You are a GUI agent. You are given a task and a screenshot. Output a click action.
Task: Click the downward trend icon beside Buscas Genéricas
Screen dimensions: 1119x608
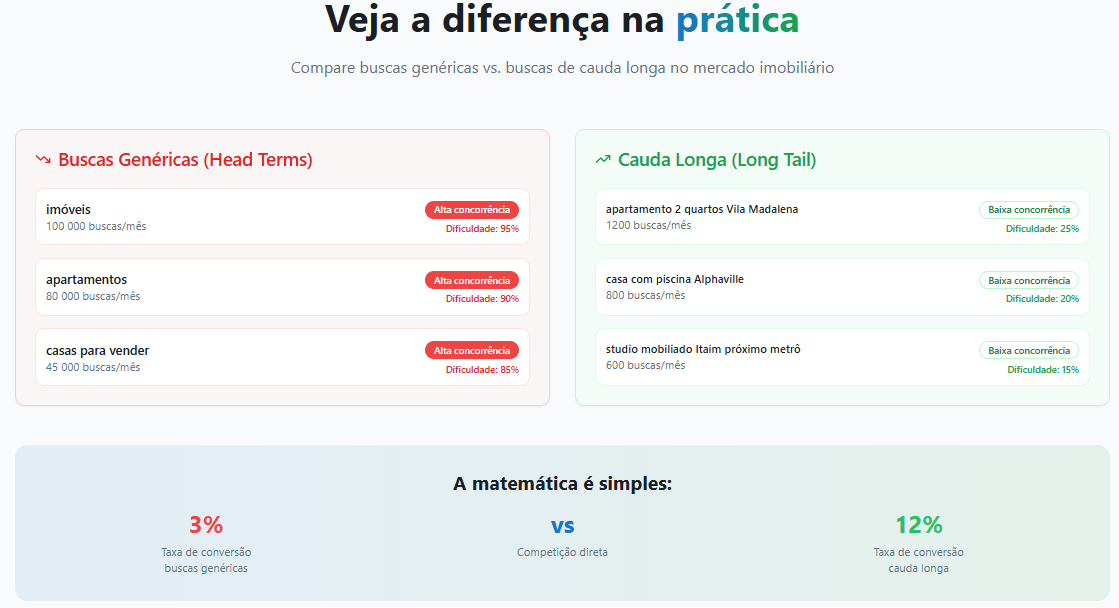(x=43, y=159)
